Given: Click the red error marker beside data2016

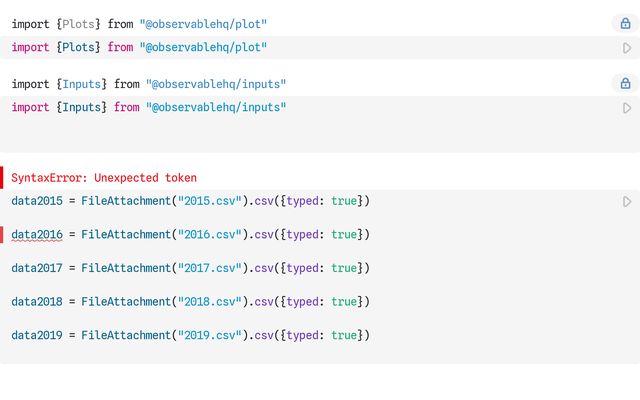Looking at the screenshot, I should click(3, 235).
